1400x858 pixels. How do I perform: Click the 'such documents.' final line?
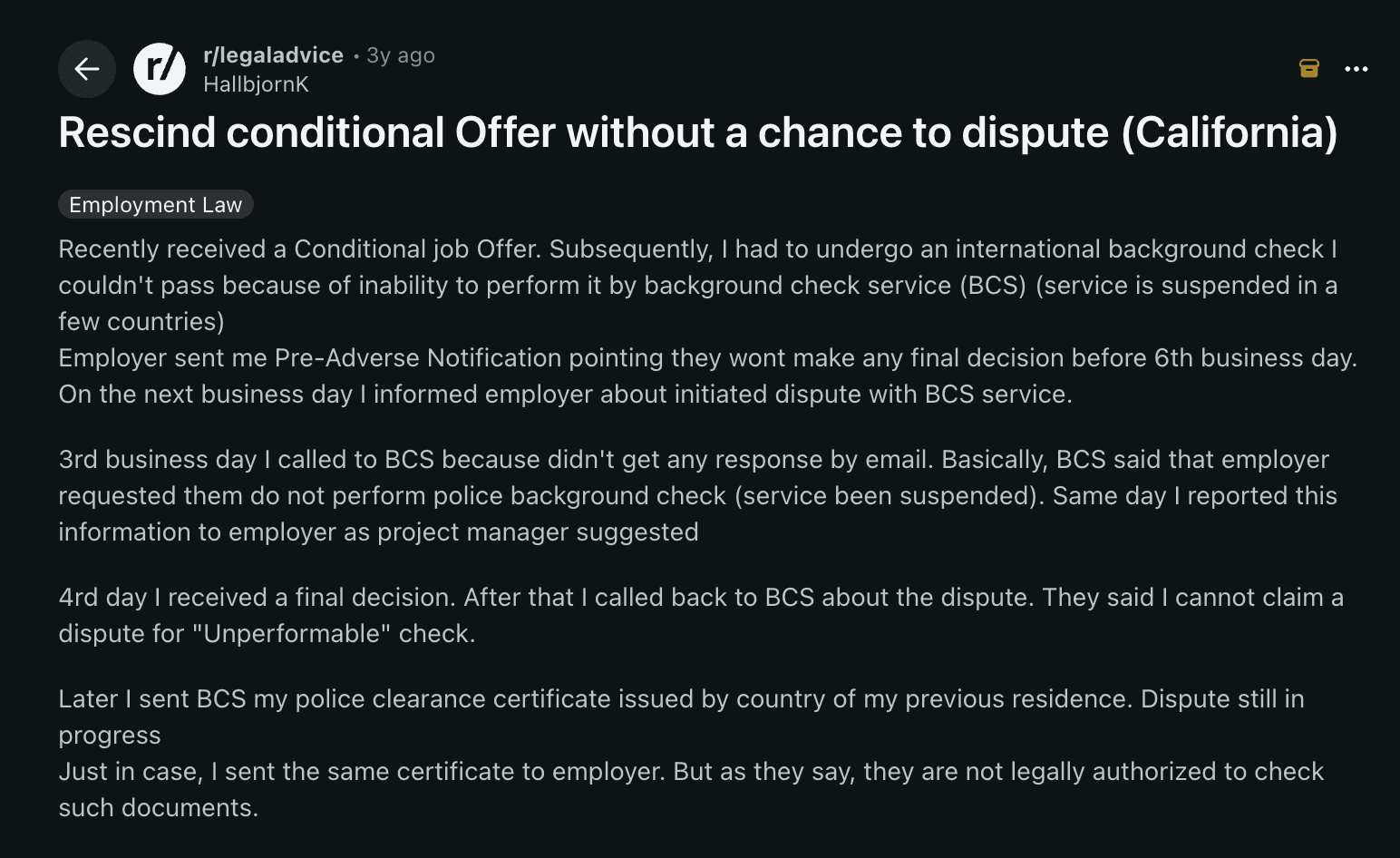pos(159,807)
